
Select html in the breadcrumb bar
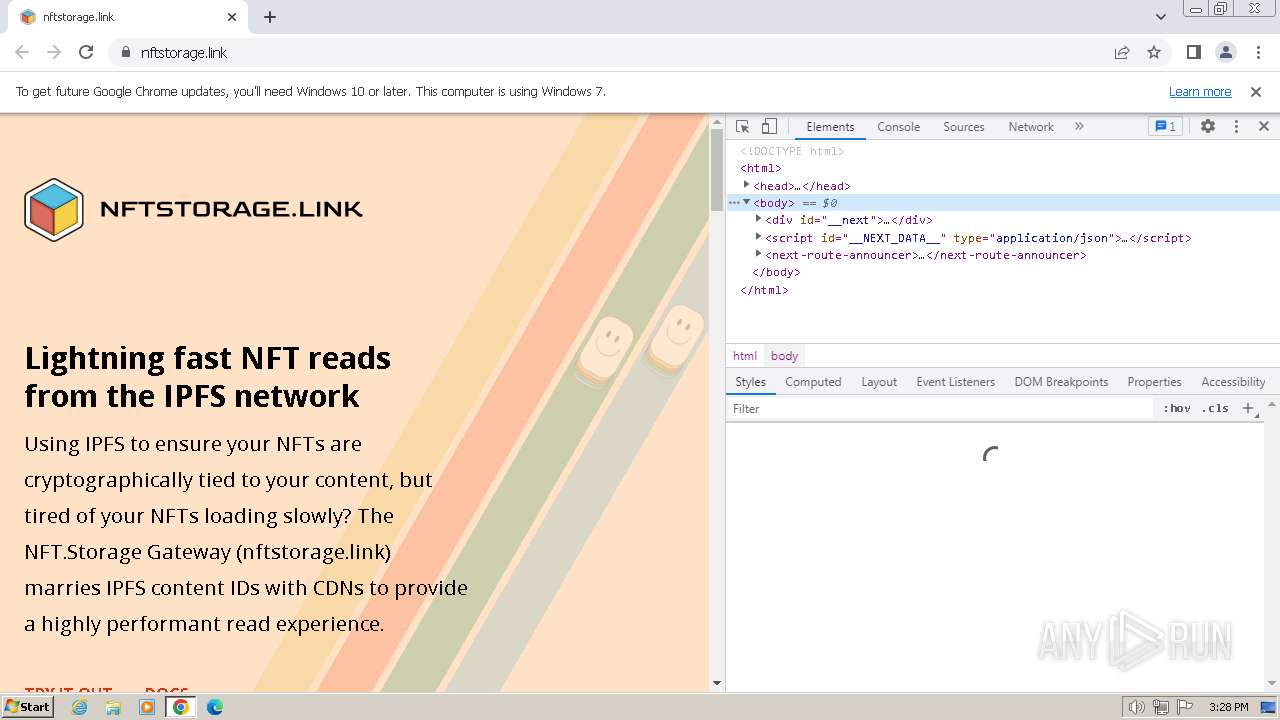745,356
